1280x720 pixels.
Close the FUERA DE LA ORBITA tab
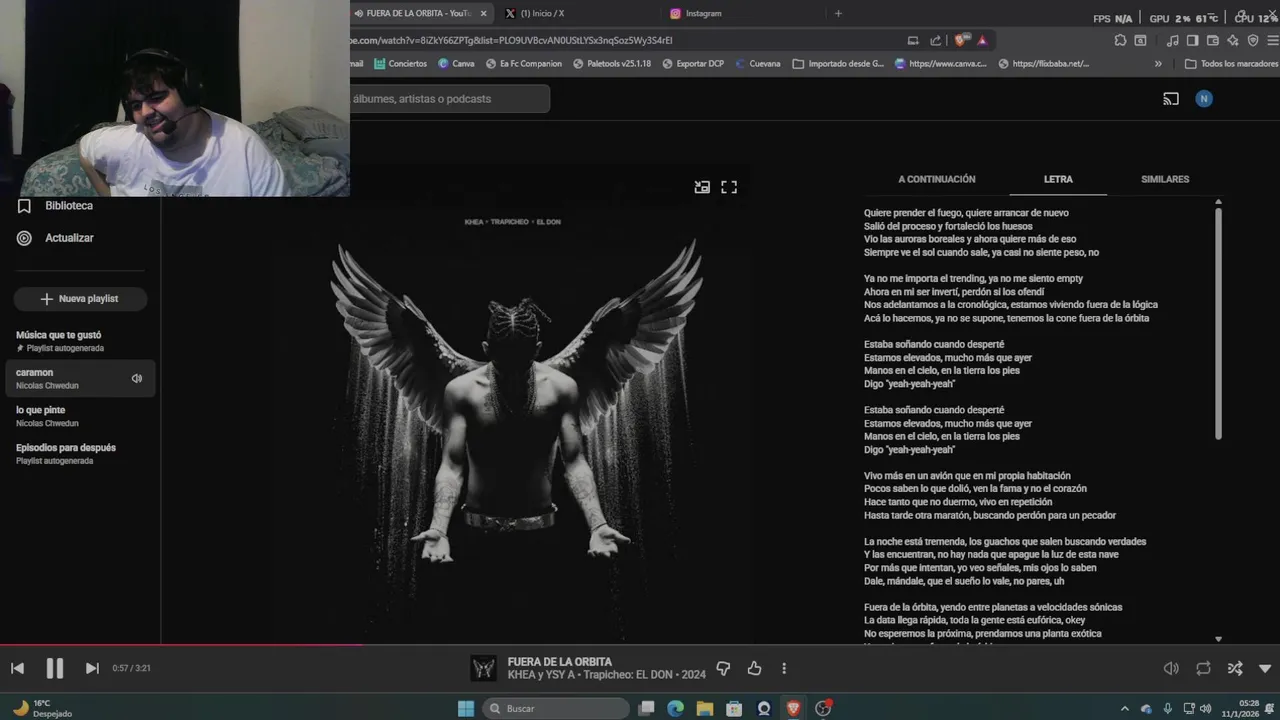pos(484,13)
